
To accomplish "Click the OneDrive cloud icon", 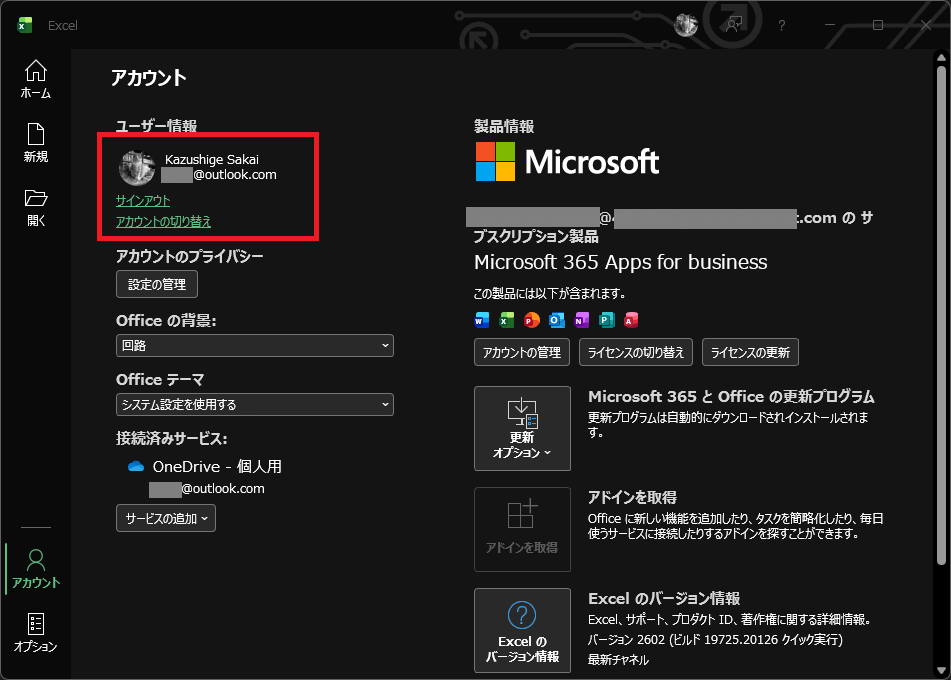I will 136,466.
